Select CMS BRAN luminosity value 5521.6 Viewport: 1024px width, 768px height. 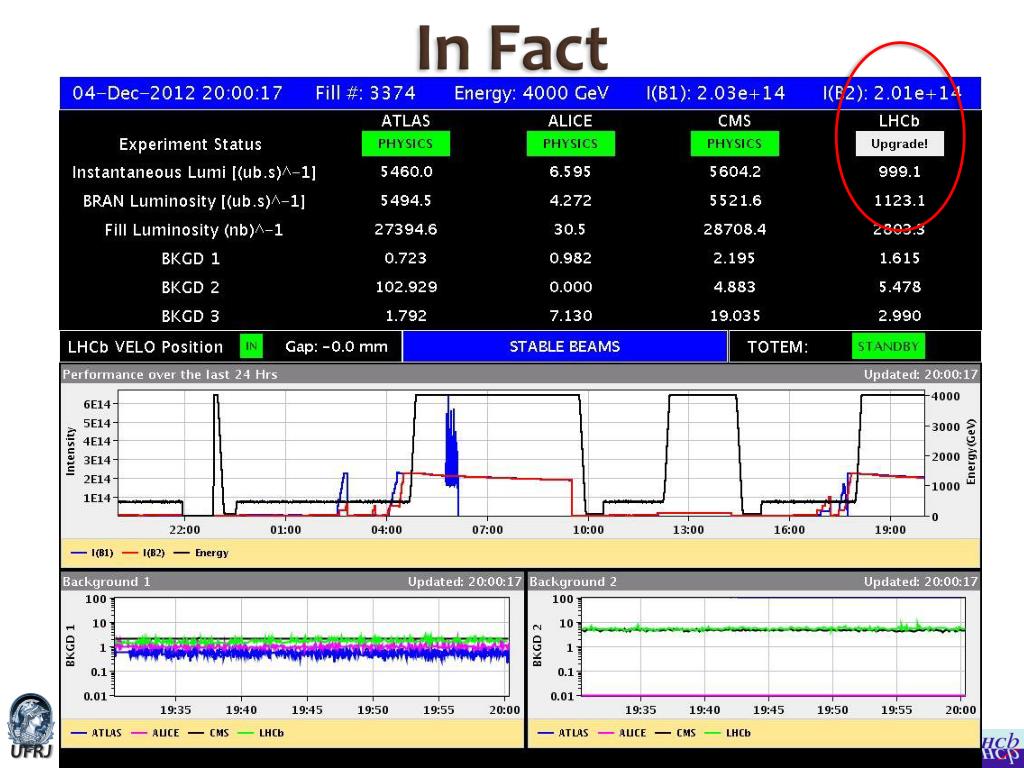(x=735, y=200)
